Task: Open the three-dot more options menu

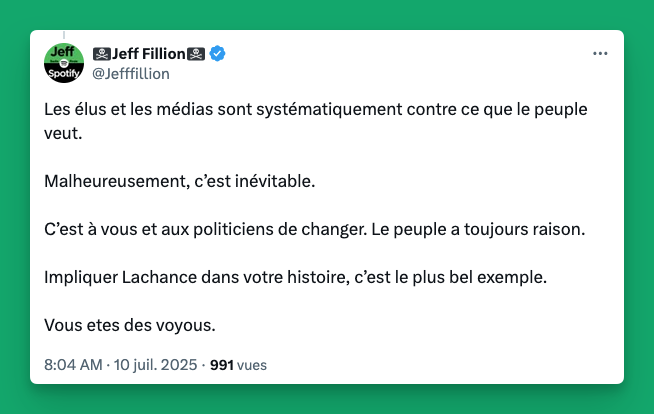Action: point(600,53)
